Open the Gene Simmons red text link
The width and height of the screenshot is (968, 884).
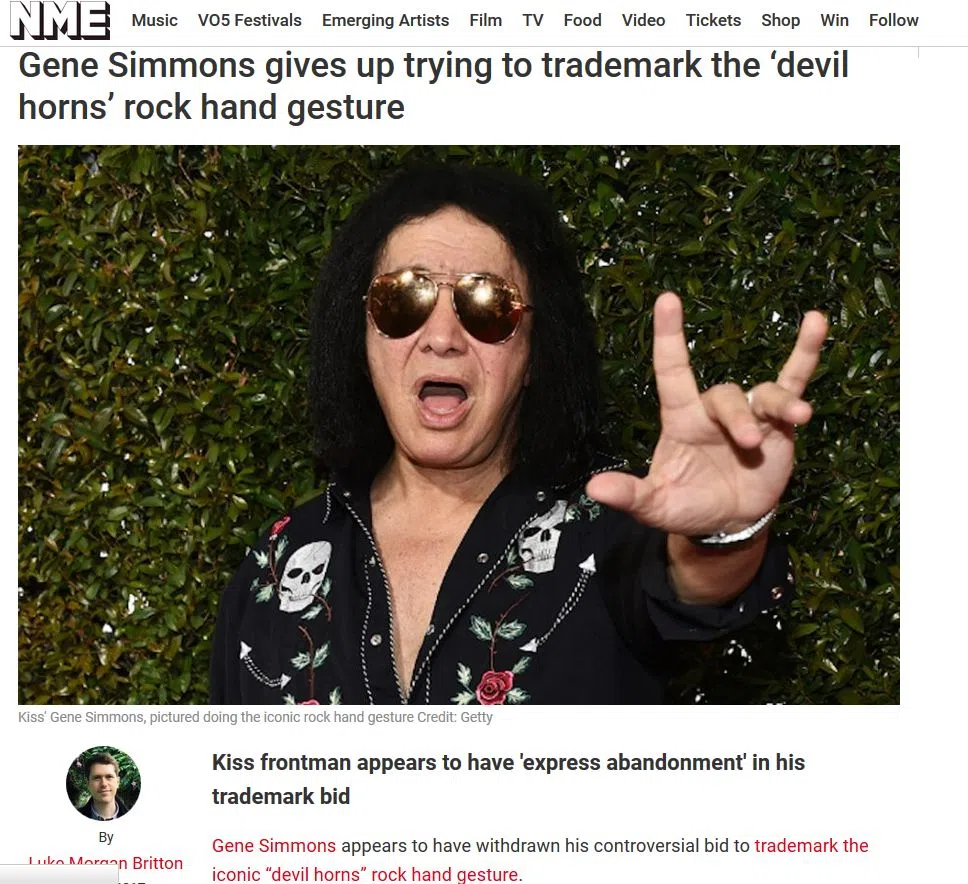click(273, 845)
